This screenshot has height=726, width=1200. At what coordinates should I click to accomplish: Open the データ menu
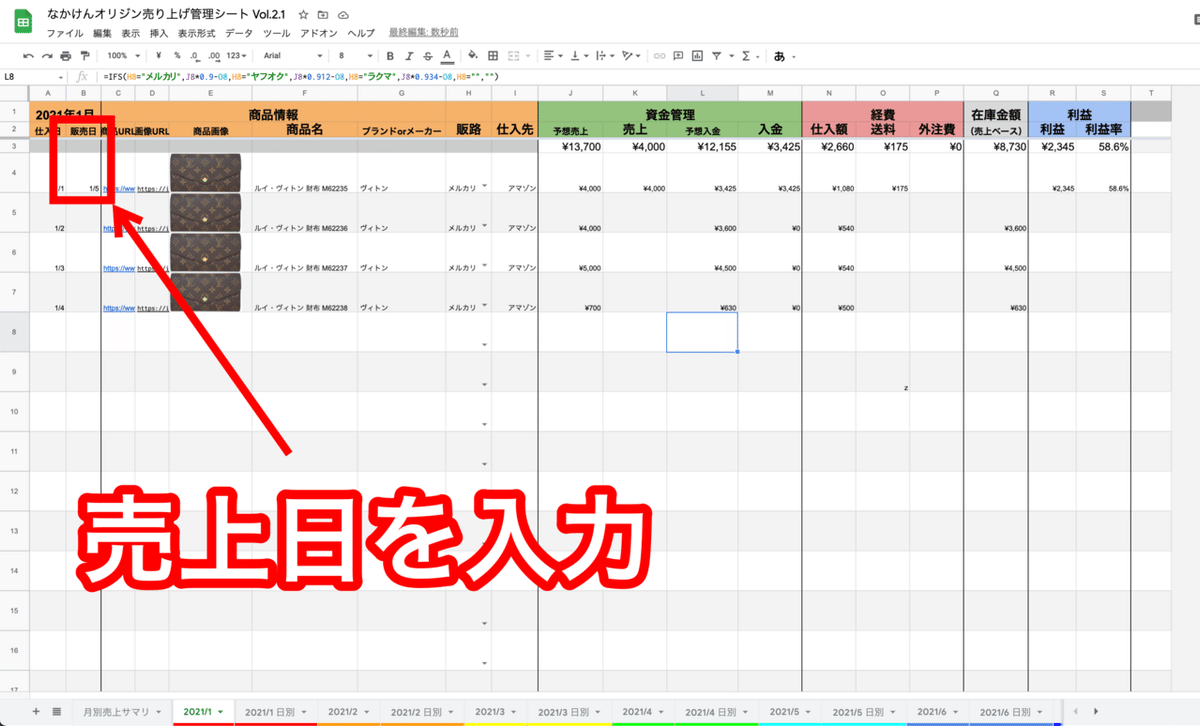[239, 33]
